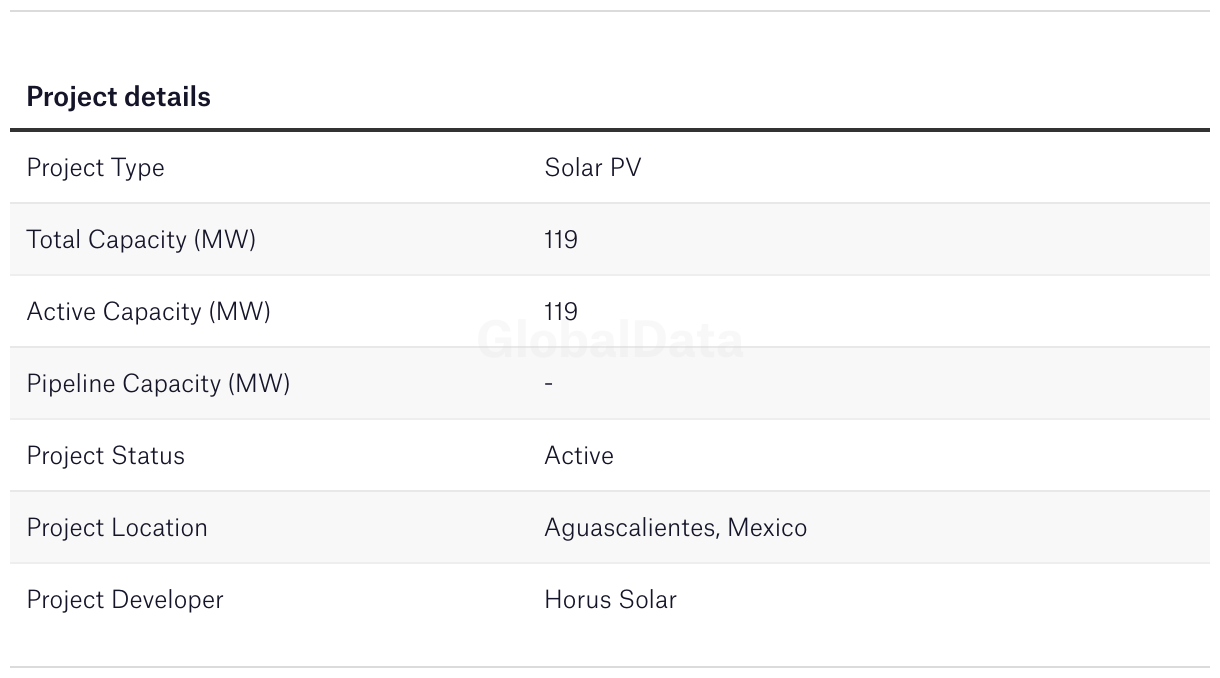Click the Aguascalientes, Mexico location text

[676, 528]
